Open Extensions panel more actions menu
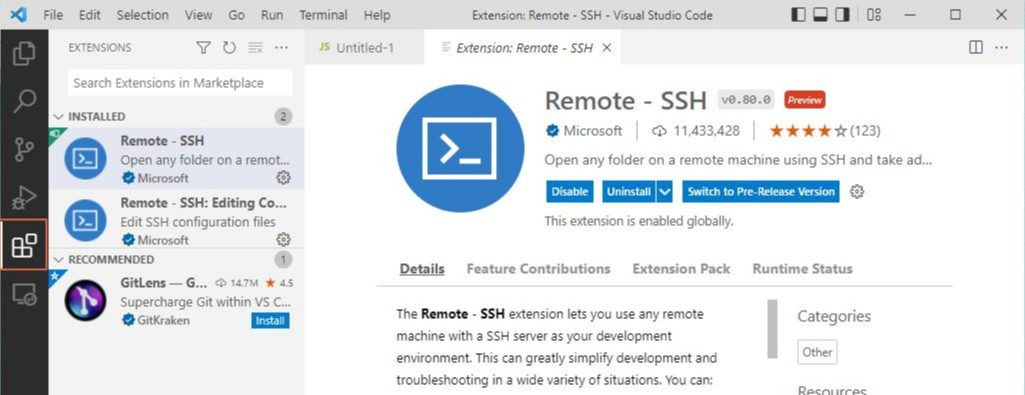This screenshot has height=395, width=1025. point(282,48)
